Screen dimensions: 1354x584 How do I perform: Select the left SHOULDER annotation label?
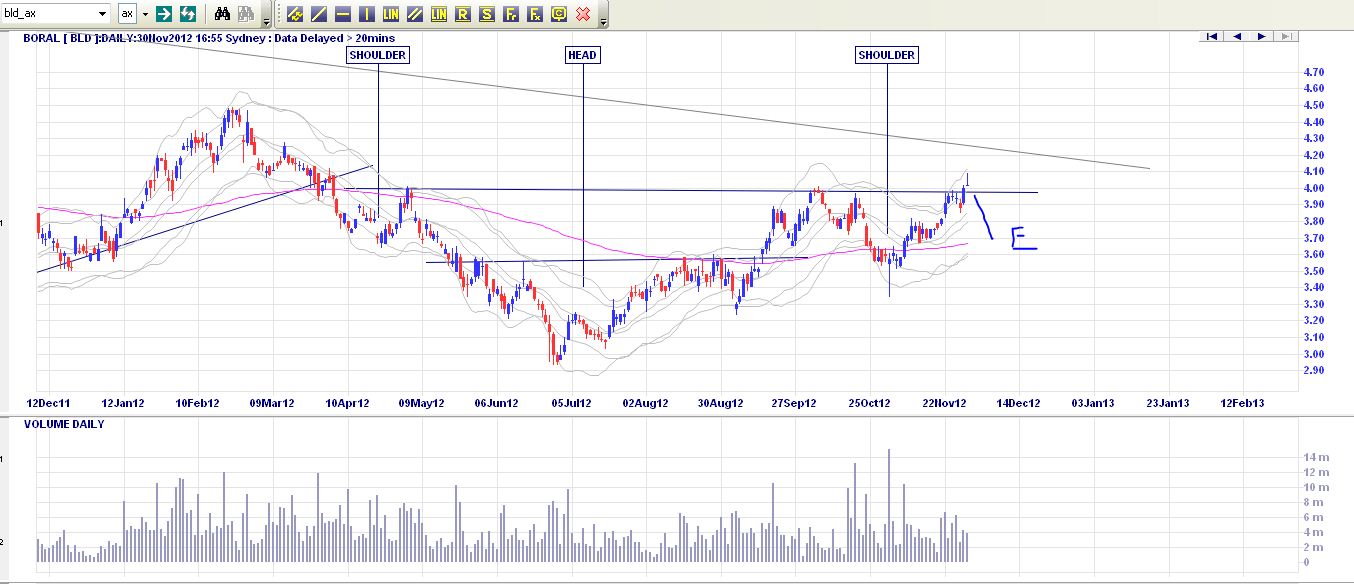378,55
